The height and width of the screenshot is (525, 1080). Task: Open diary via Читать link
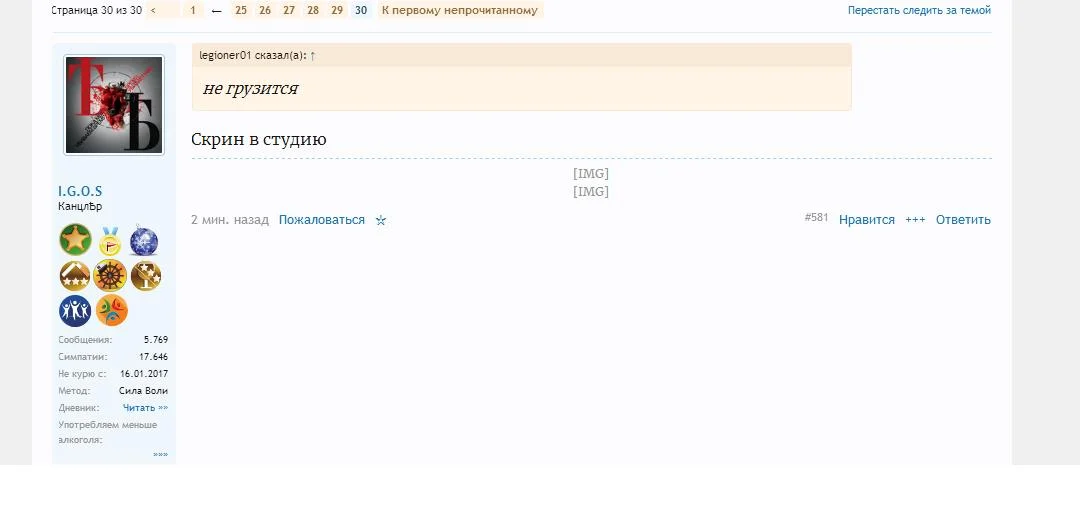(x=145, y=408)
